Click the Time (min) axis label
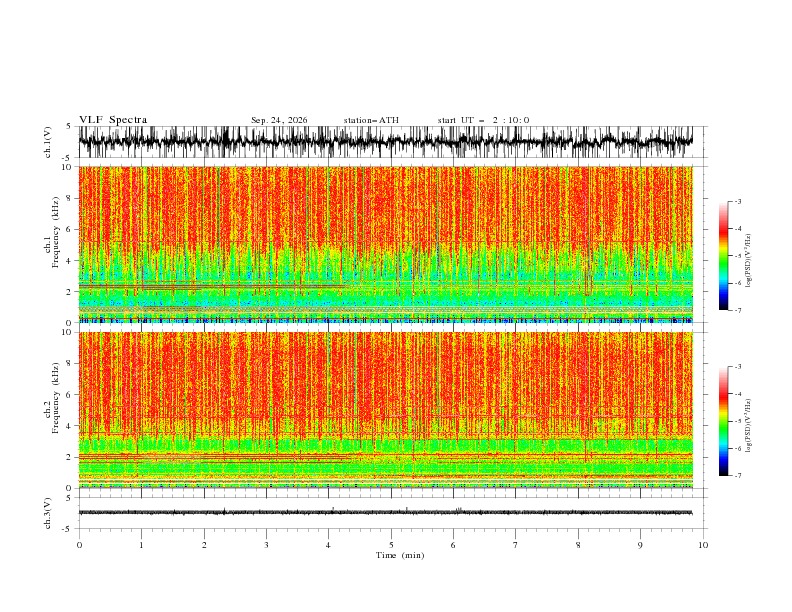 (x=400, y=555)
